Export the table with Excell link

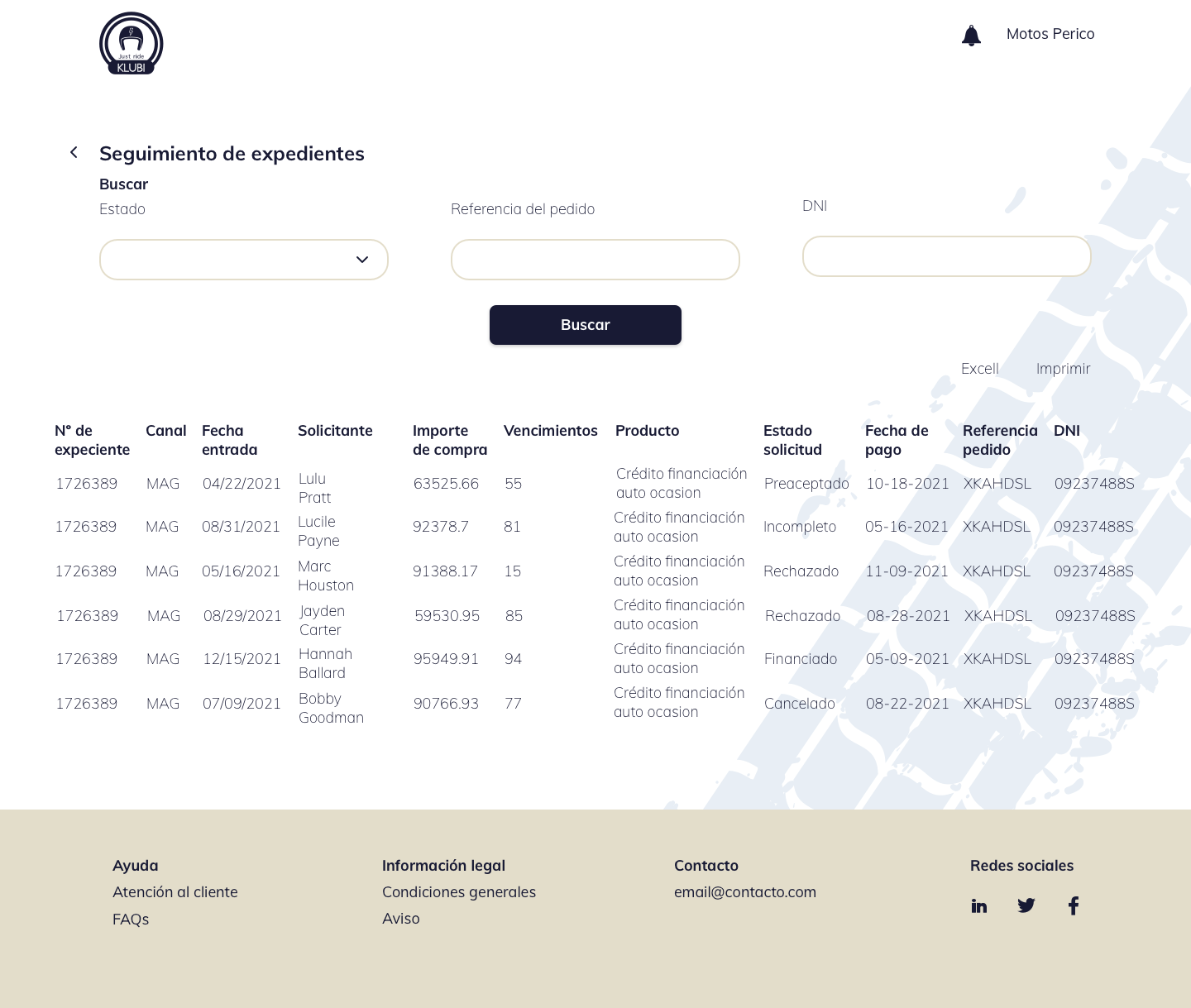979,369
